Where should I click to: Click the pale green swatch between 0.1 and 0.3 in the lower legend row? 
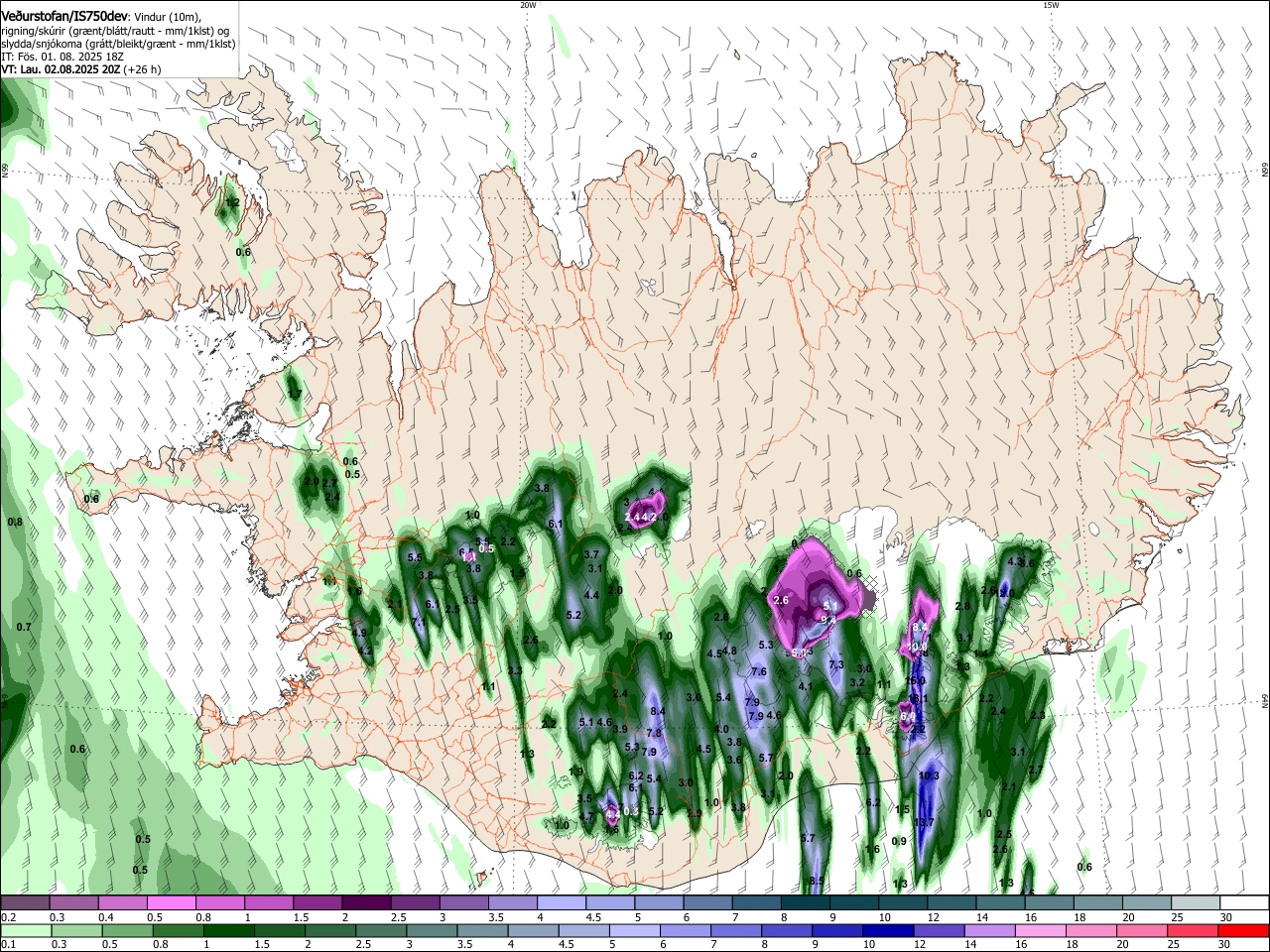point(26,930)
